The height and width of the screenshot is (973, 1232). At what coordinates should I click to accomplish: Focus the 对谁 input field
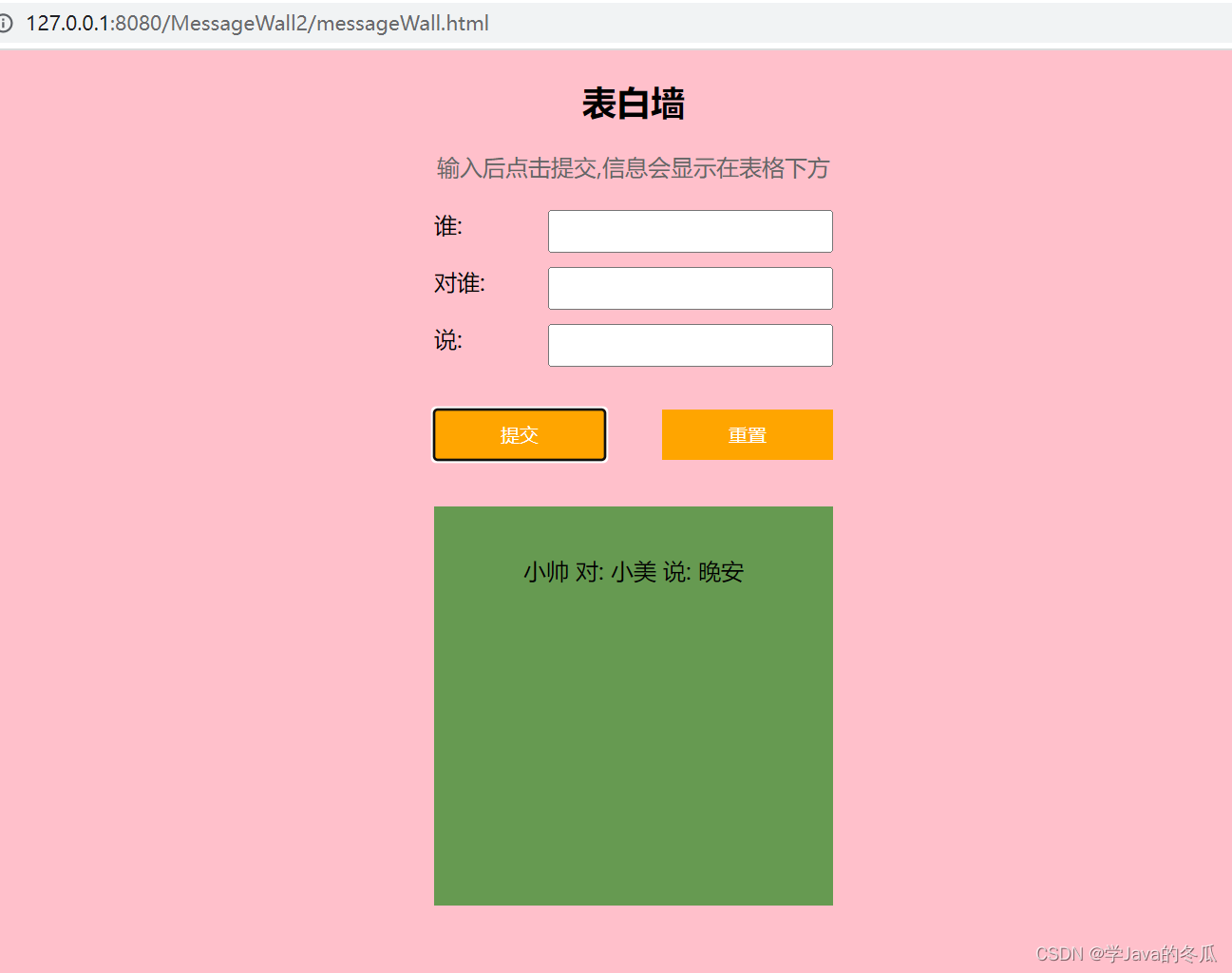point(691,289)
